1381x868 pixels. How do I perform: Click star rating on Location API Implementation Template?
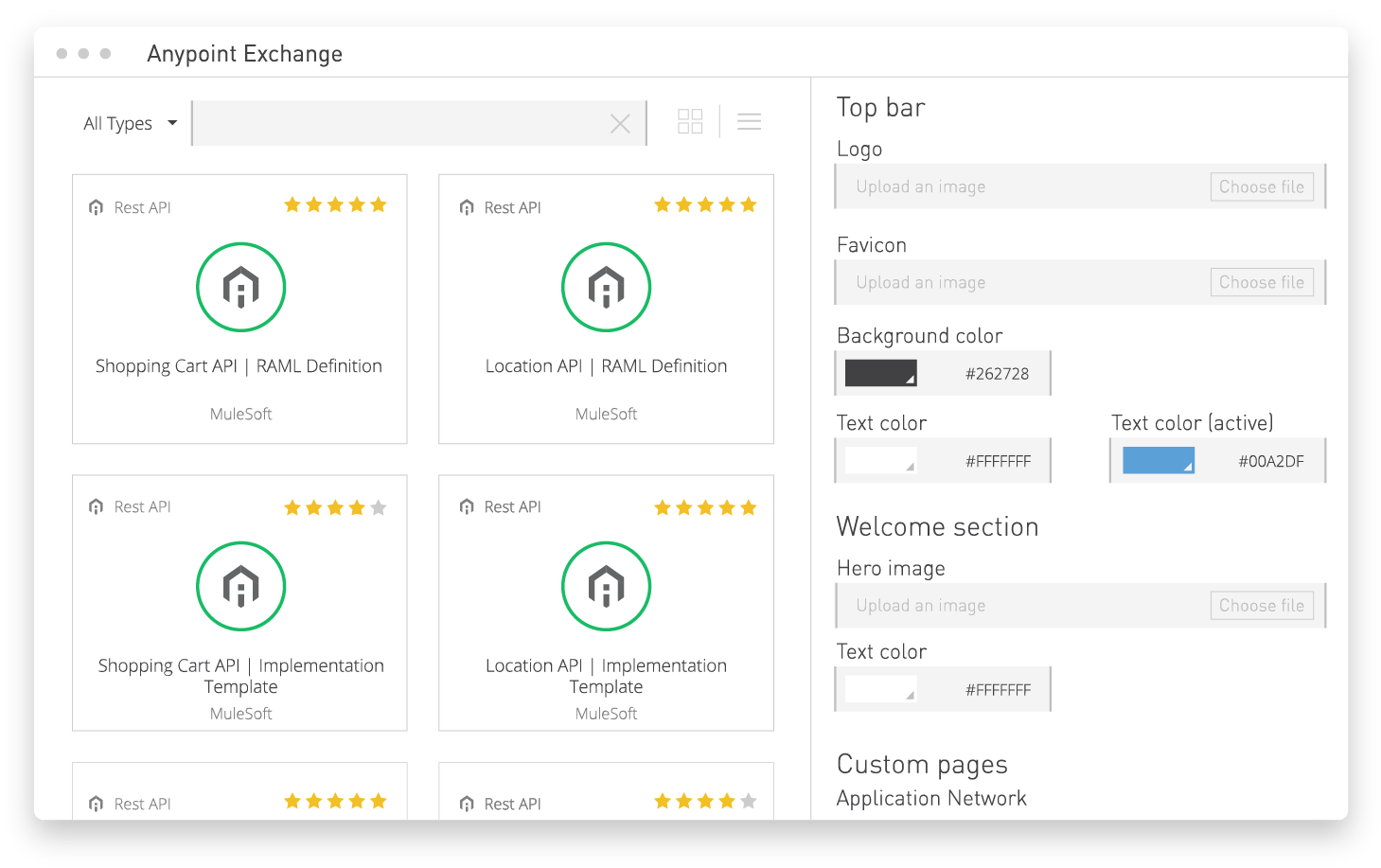(x=705, y=507)
